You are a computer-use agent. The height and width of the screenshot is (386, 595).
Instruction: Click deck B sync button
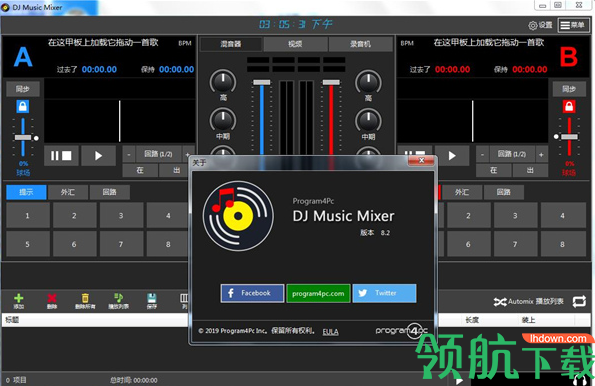pos(569,89)
